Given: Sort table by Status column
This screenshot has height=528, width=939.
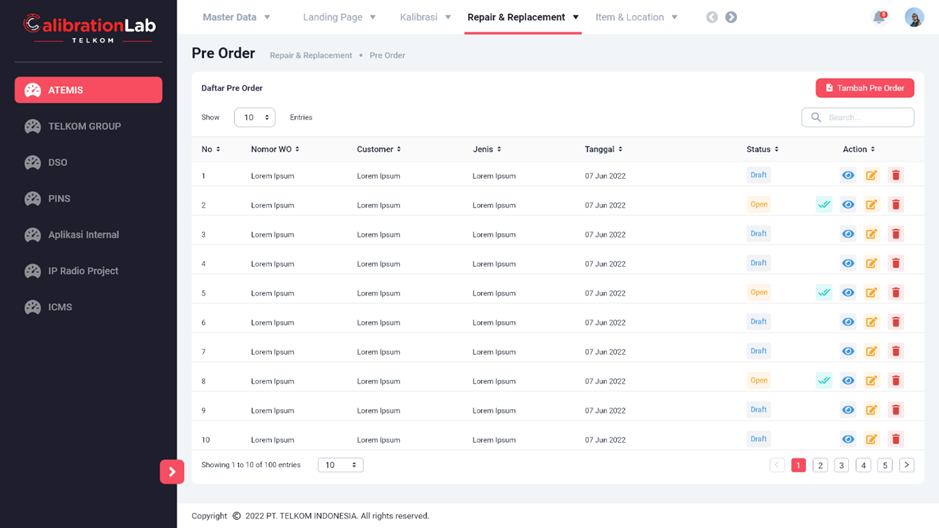Looking at the screenshot, I should point(762,149).
